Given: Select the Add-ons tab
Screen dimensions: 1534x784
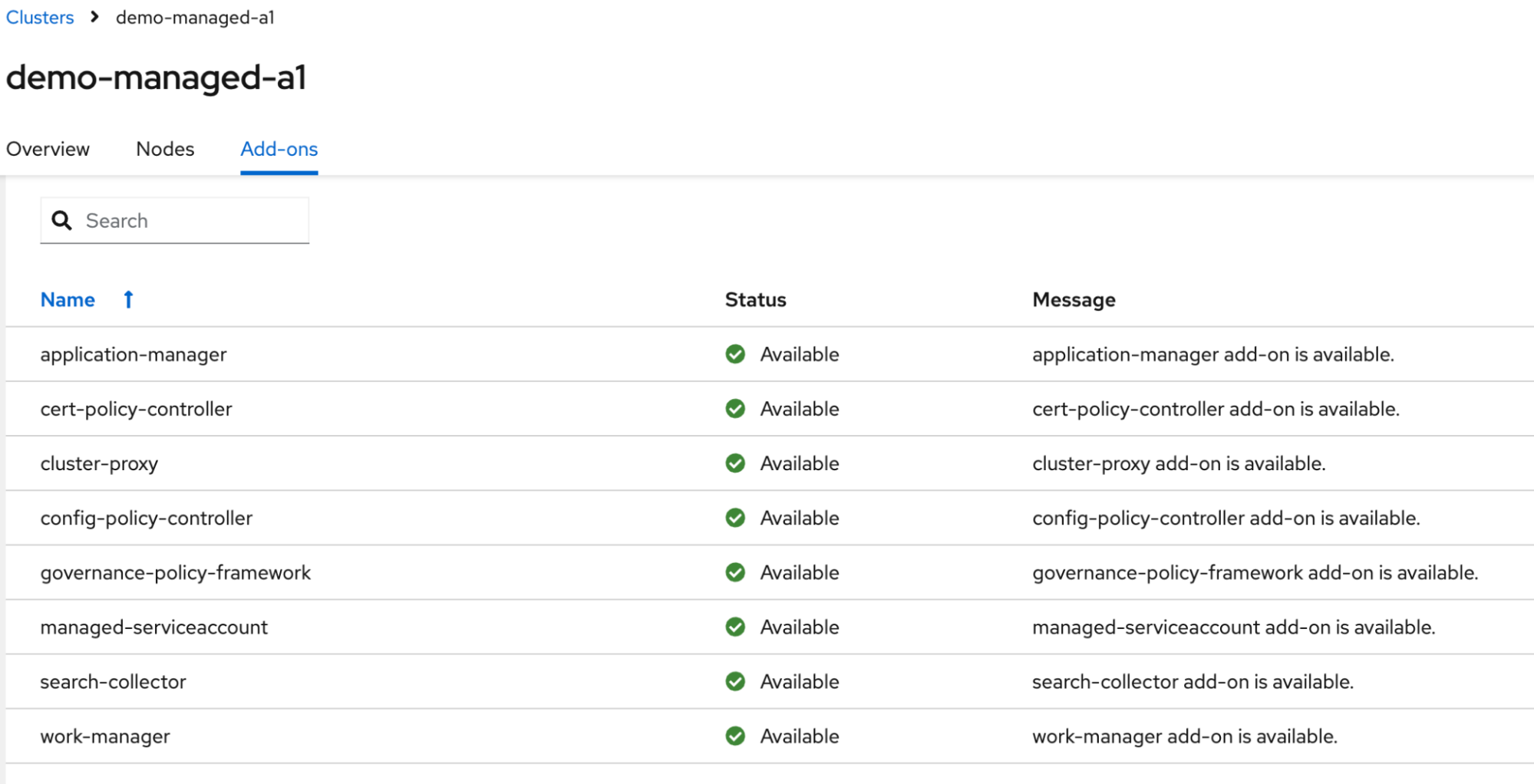Looking at the screenshot, I should coord(279,149).
